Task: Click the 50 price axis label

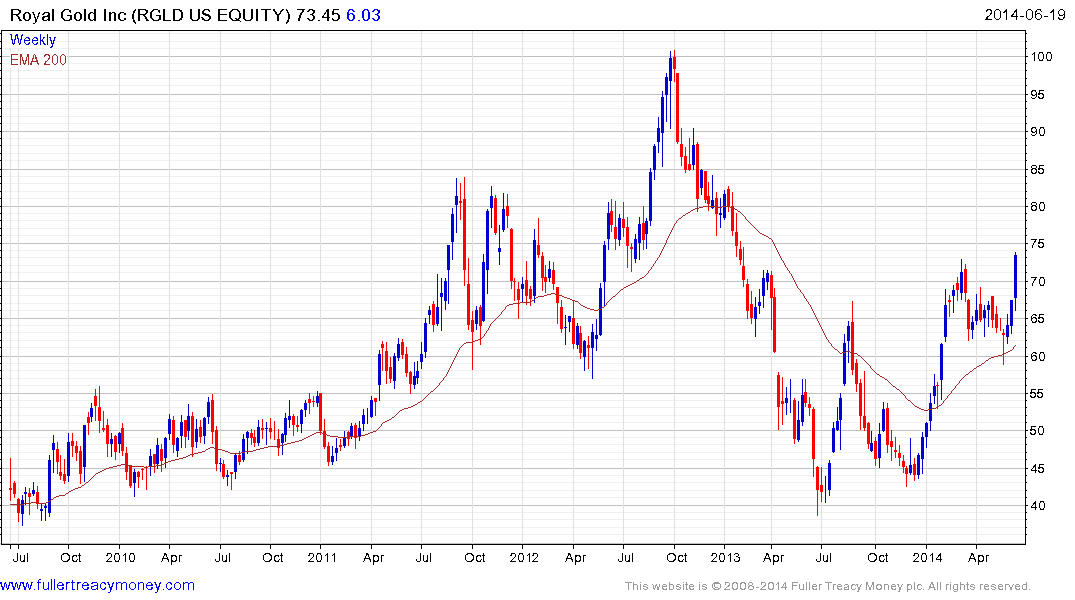Action: coord(1038,431)
